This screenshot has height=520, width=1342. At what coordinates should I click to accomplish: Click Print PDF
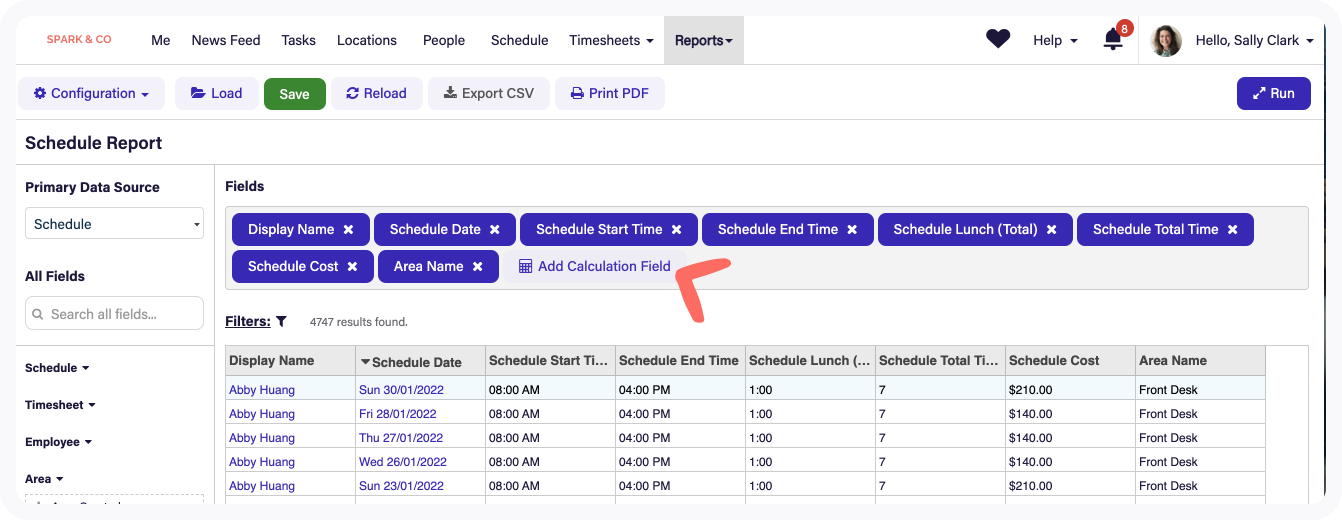pyautogui.click(x=609, y=93)
